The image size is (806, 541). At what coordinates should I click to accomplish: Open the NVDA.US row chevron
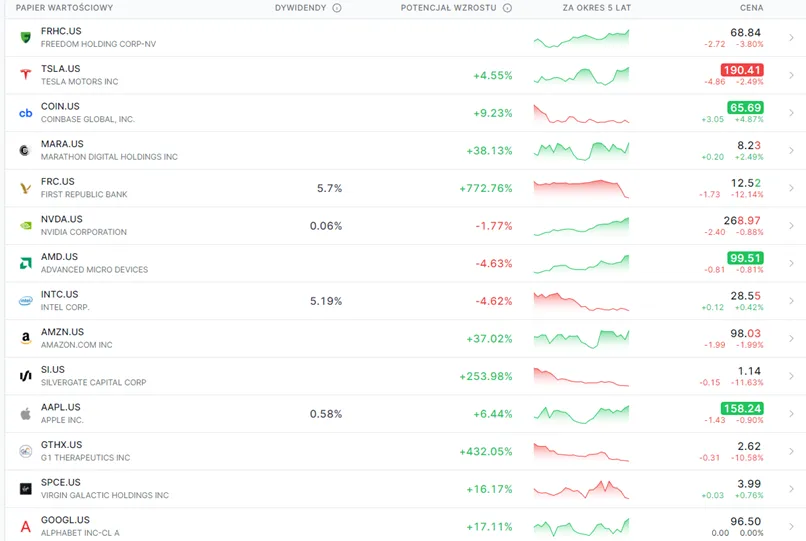point(791,226)
